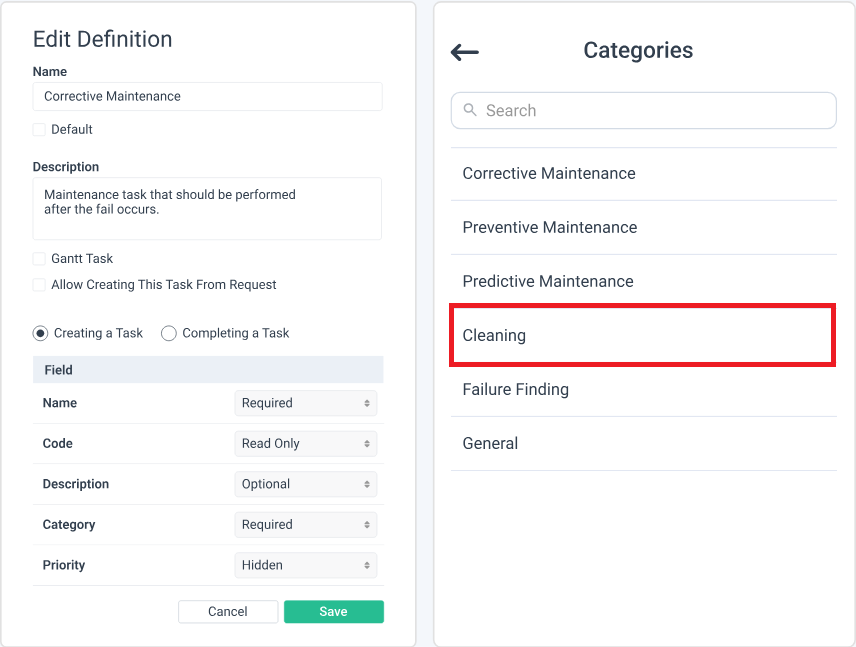Open the Priority field Hidden dropdown
Screen dimensions: 856x647
click(x=306, y=565)
